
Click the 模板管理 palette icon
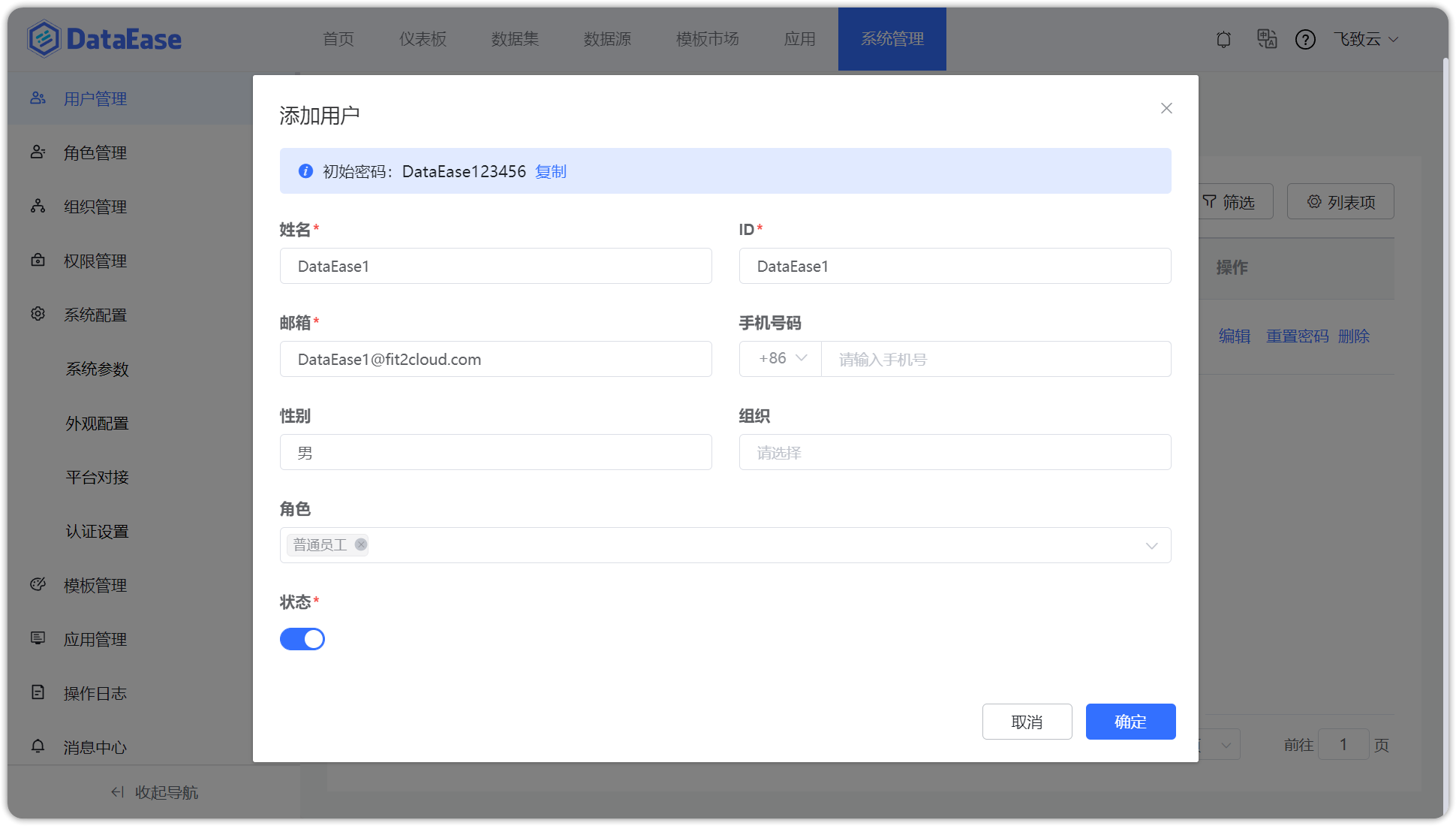tap(38, 584)
